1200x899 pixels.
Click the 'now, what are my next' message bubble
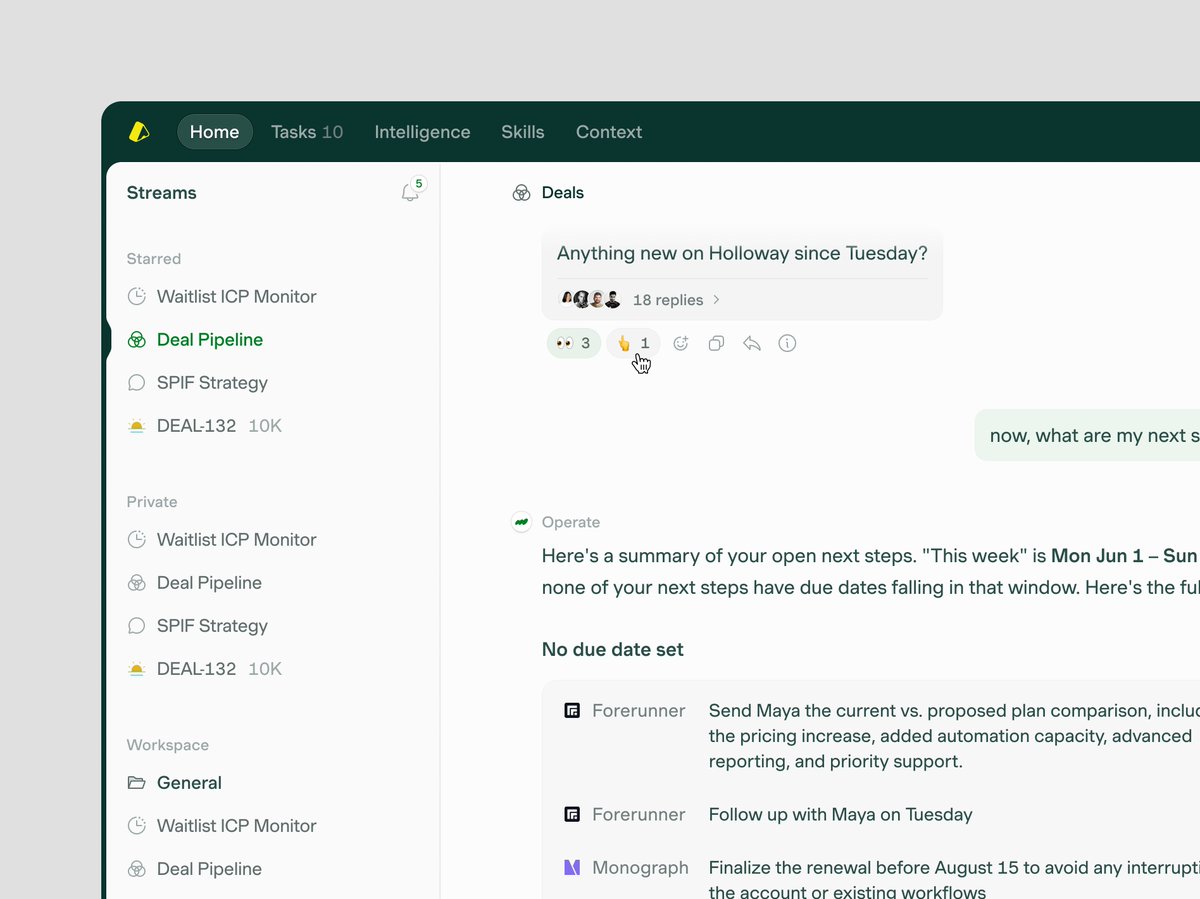(x=1088, y=436)
